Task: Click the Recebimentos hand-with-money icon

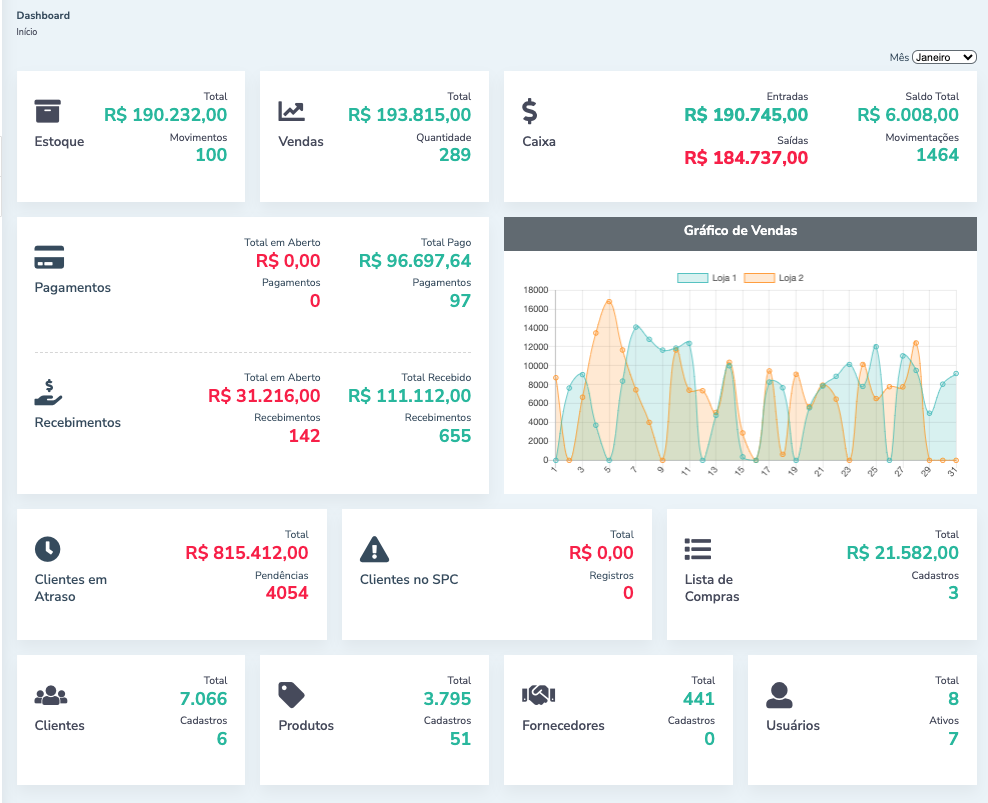Action: 48,392
